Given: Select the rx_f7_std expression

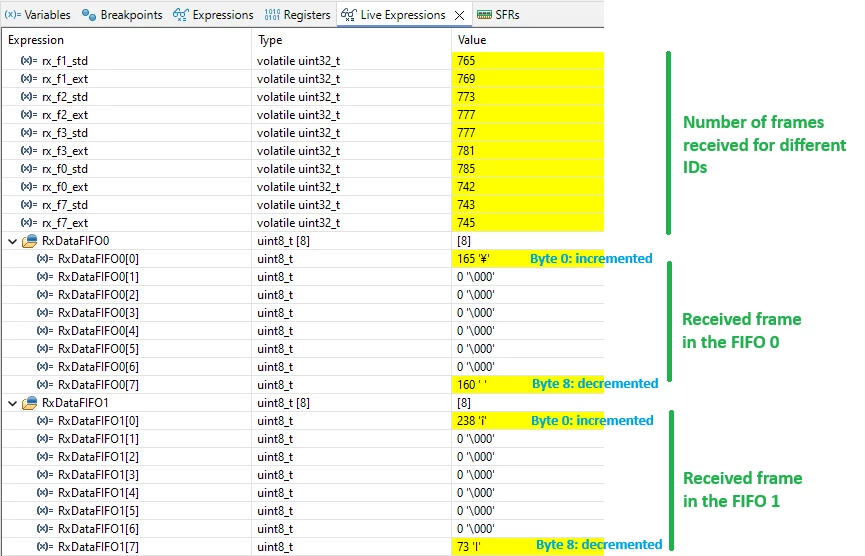Looking at the screenshot, I should coord(65,205).
